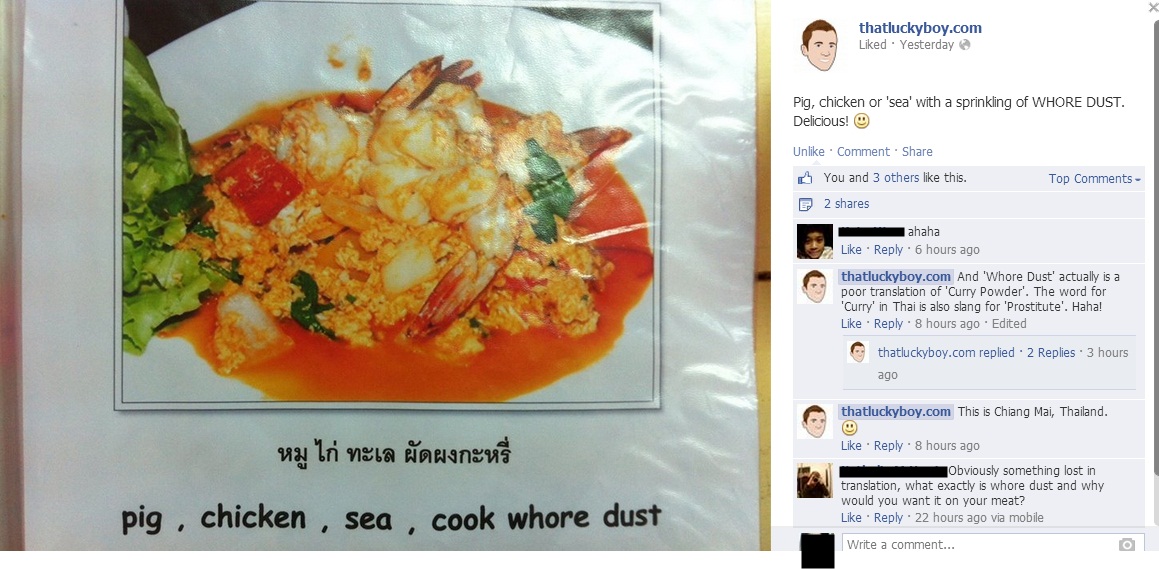Click Comment under the post
This screenshot has height=569, width=1159.
pos(863,151)
